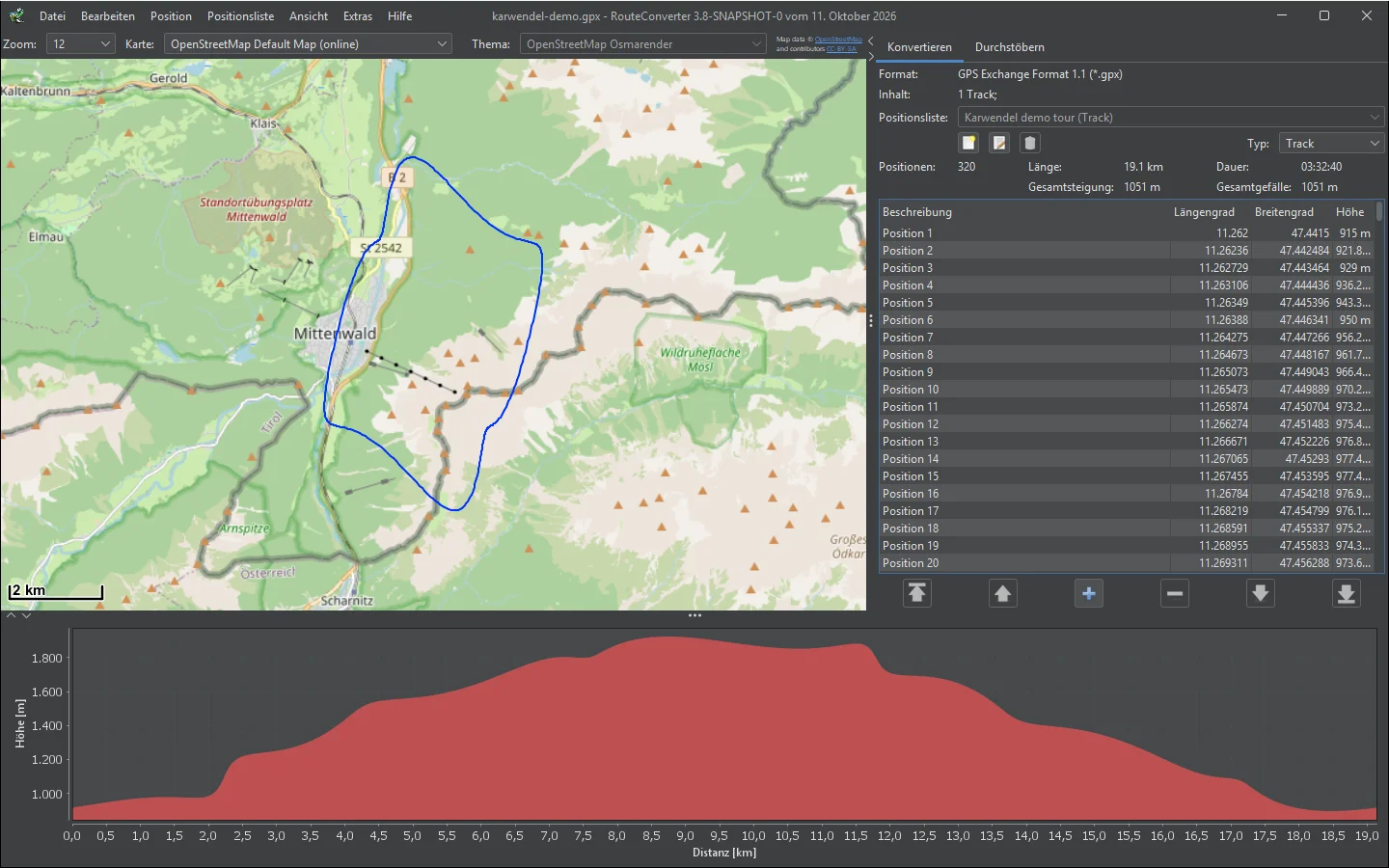1389x868 pixels.
Task: Open the Datei menu
Action: coord(52,16)
